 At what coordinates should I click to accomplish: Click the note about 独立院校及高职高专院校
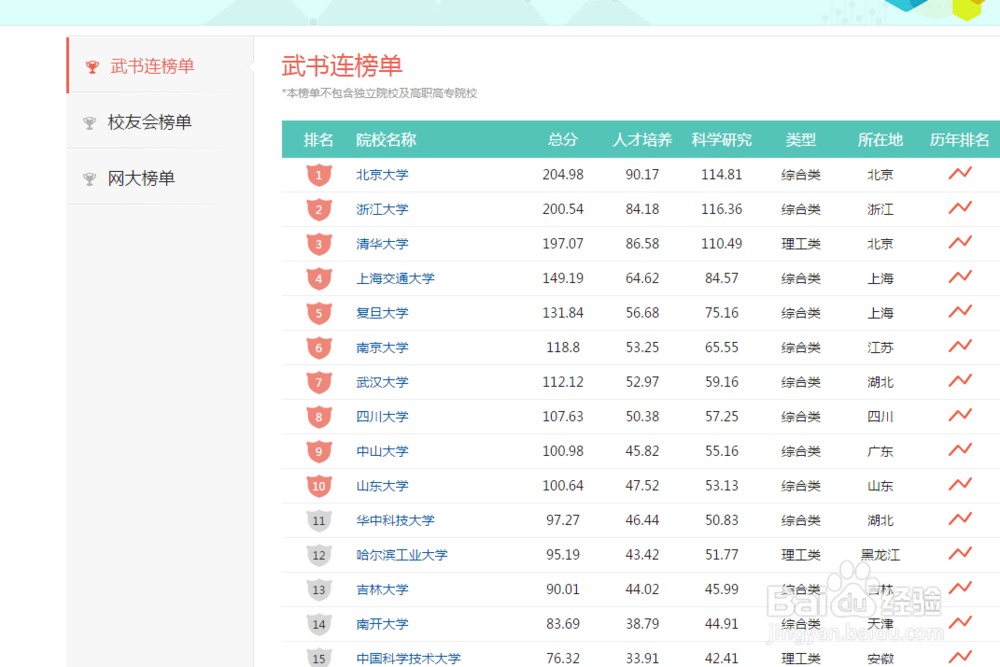click(379, 93)
